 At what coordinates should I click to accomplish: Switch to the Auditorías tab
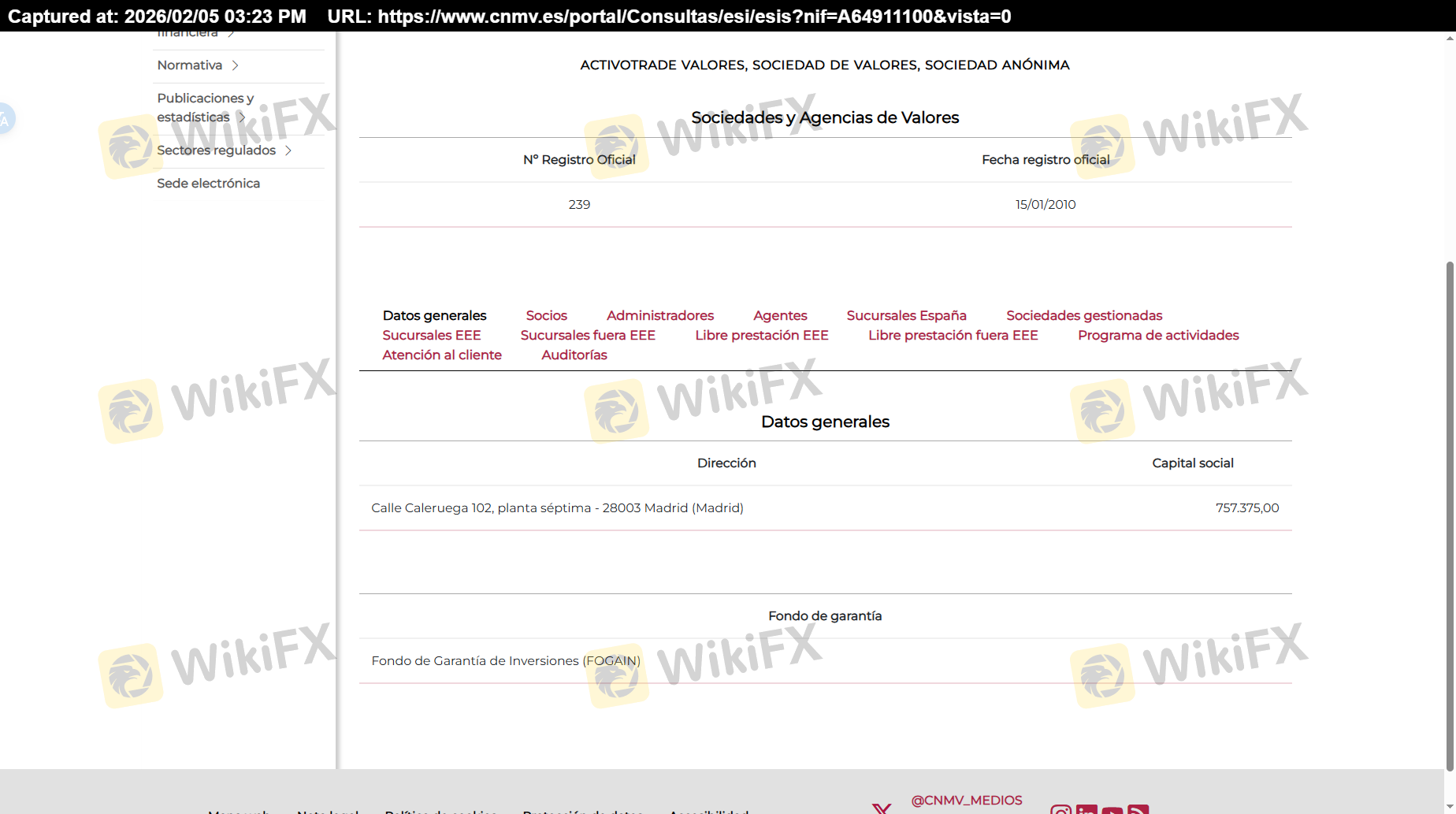[x=574, y=355]
